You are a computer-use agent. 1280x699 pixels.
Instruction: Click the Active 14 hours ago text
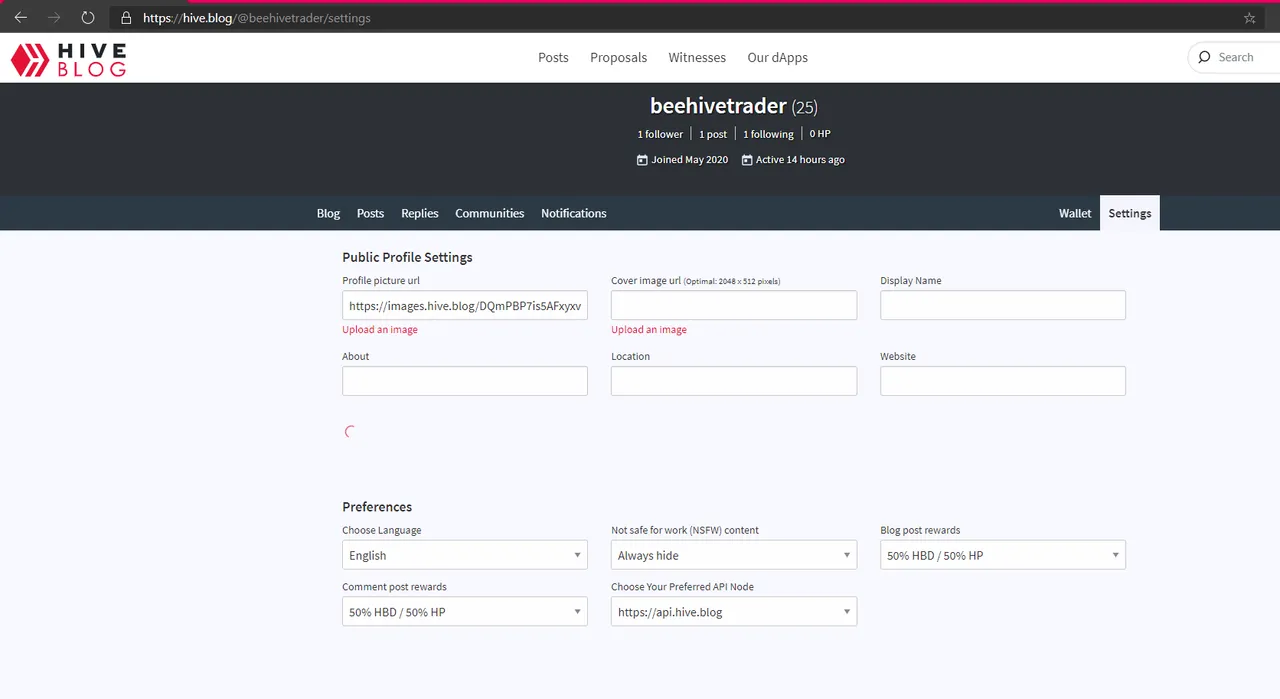pos(800,160)
